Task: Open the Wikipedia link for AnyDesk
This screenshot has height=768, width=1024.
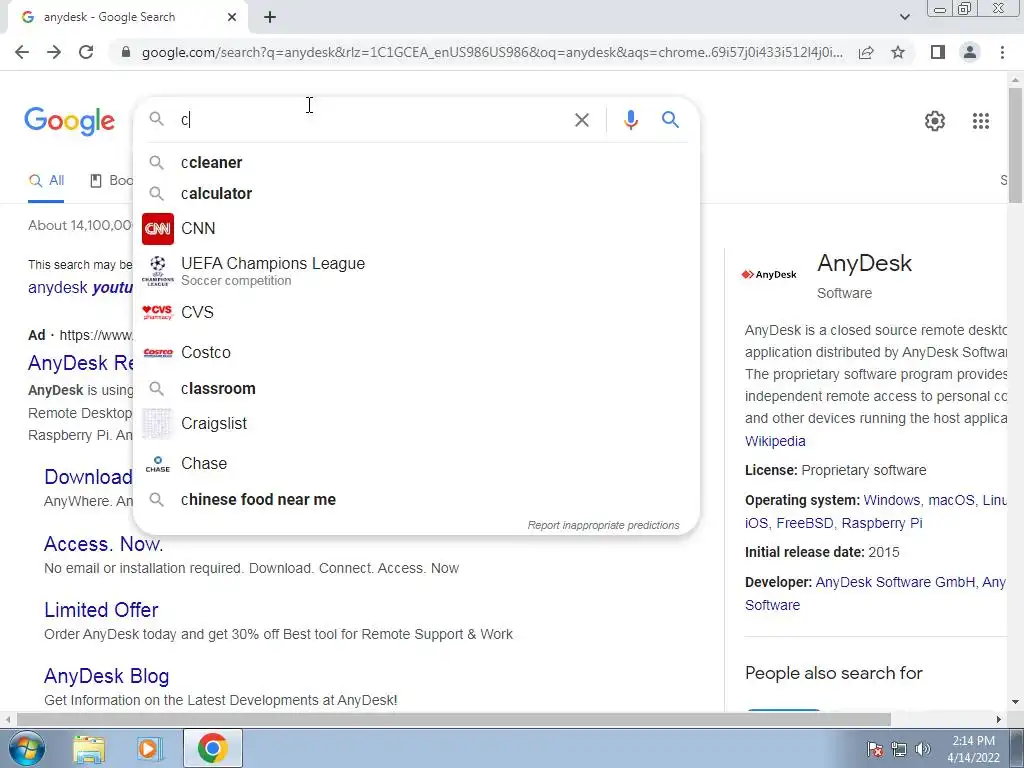Action: coord(775,441)
